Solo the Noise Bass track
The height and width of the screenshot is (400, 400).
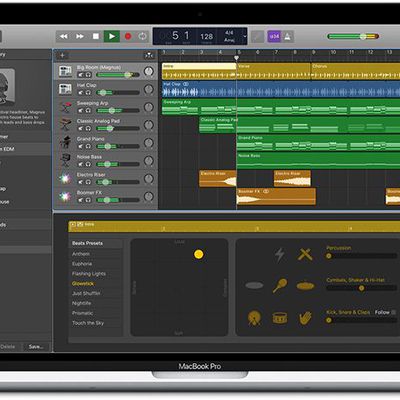click(x=88, y=164)
